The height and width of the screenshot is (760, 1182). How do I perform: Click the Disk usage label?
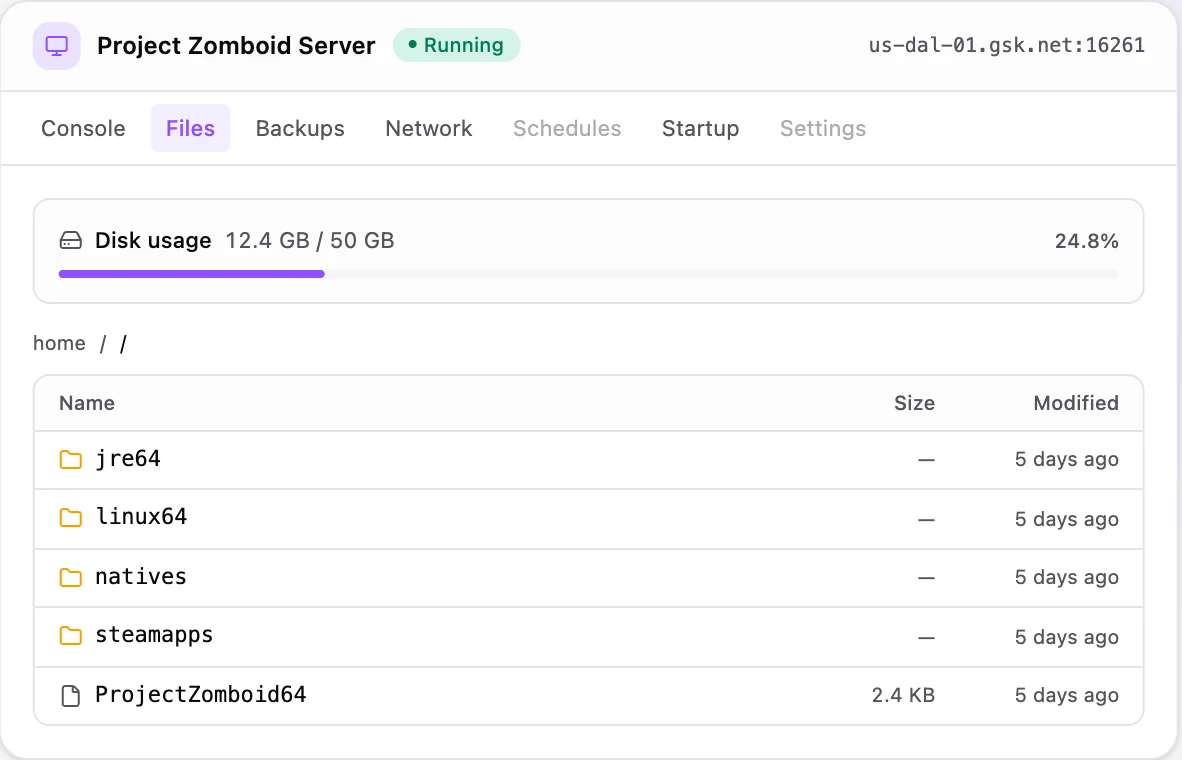click(x=153, y=241)
